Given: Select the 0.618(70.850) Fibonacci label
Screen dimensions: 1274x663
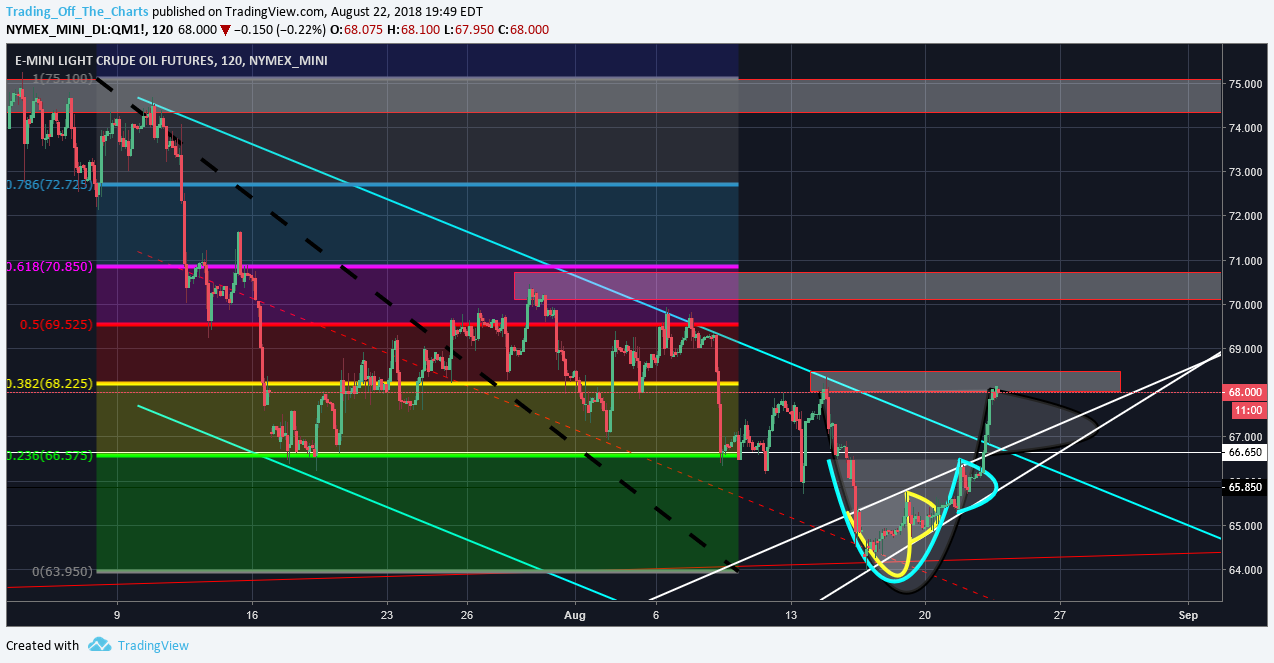Looking at the screenshot, I should point(49,267).
